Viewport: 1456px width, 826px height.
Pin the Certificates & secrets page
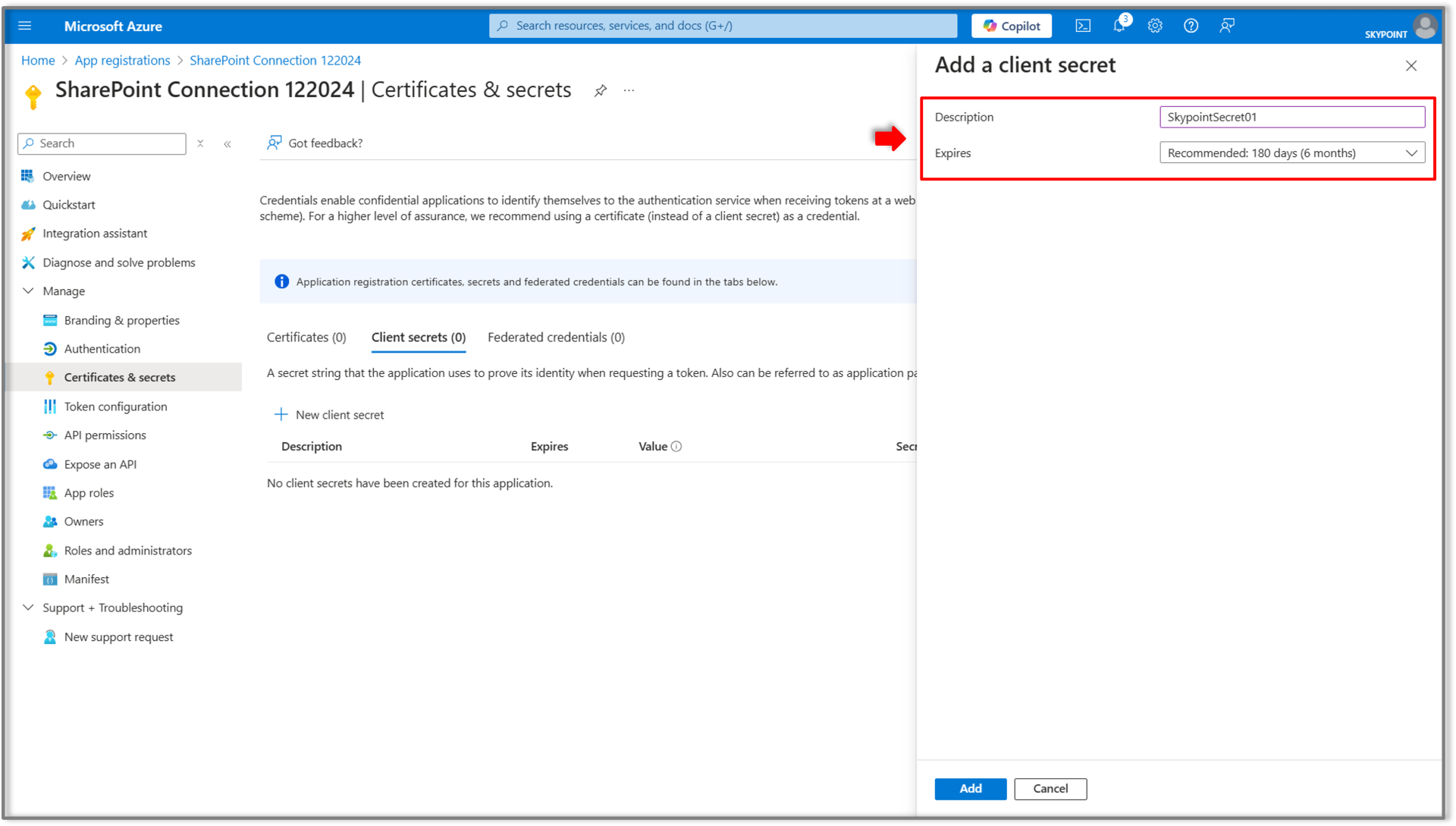click(x=600, y=90)
